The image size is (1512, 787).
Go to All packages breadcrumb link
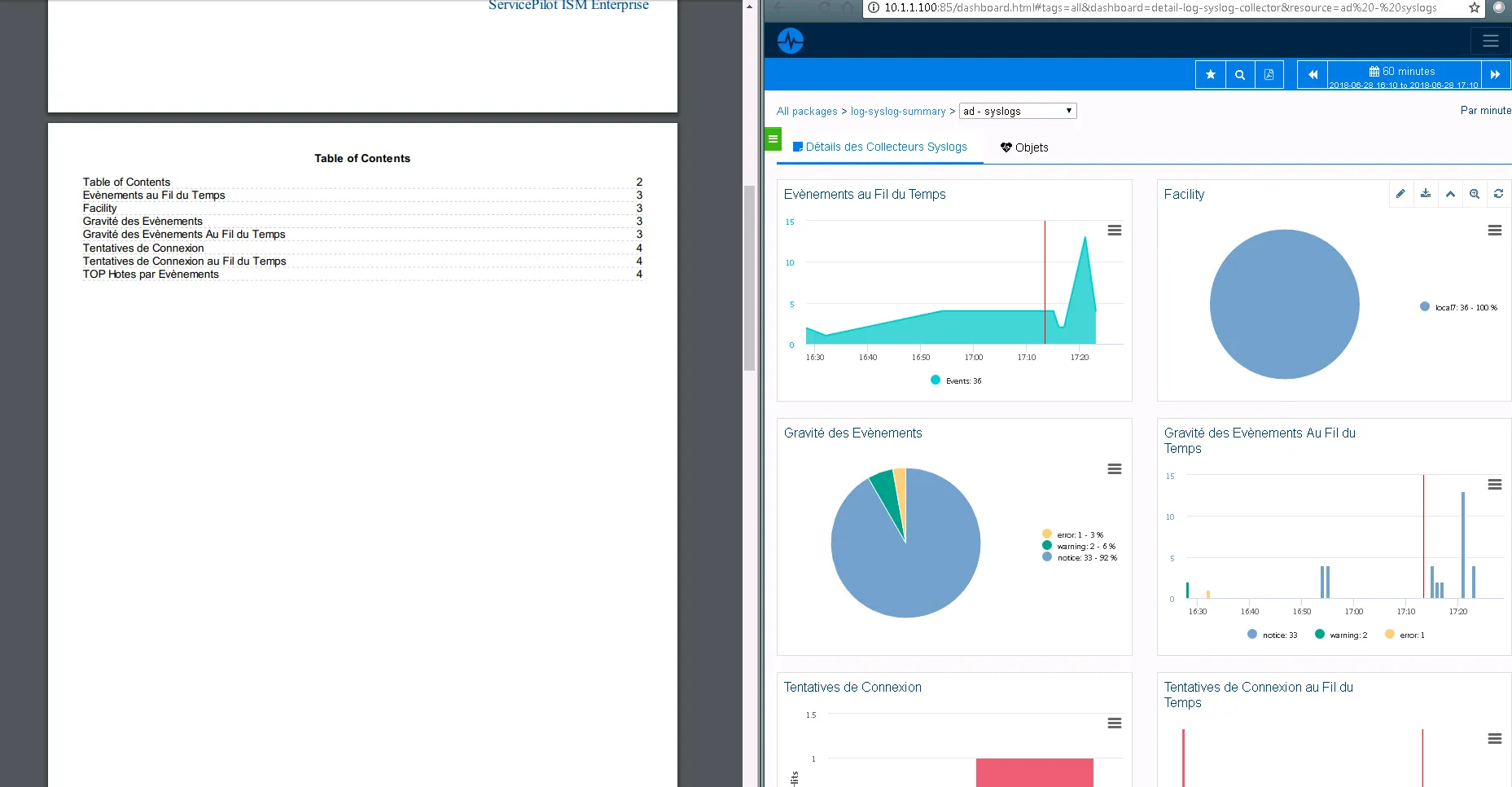(807, 111)
